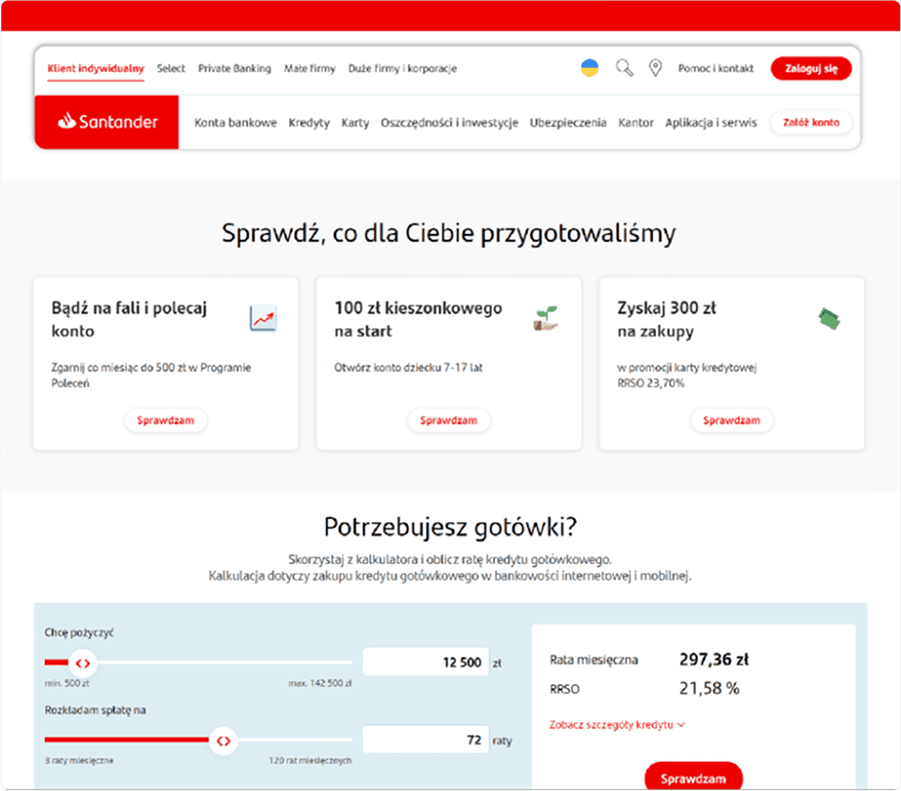Click Sprawdzam on 100 zł kieszonkowego card

[x=448, y=420]
